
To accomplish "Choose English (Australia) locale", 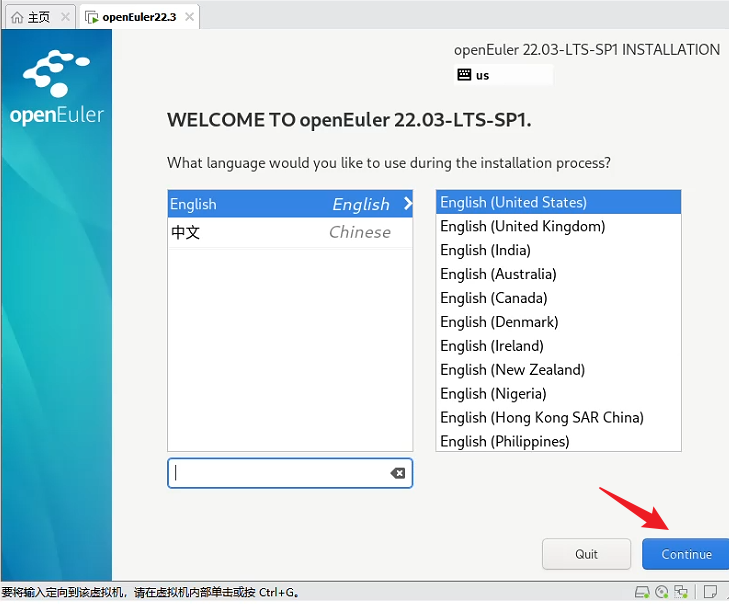I will 558,274.
